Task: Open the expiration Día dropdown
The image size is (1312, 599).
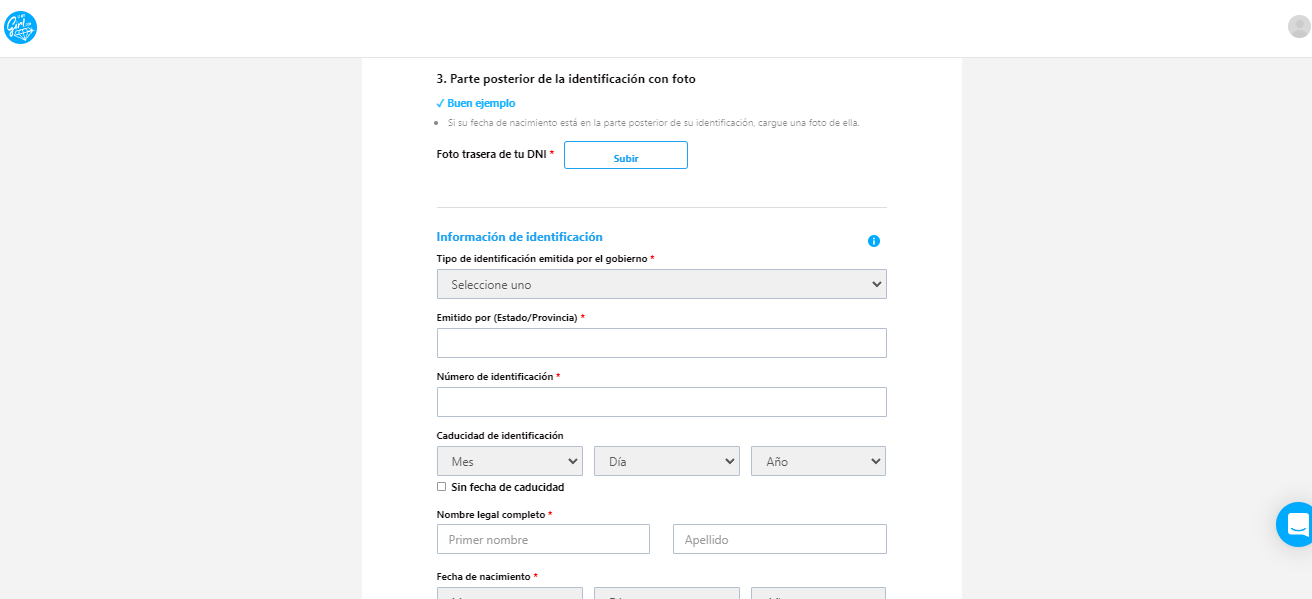Action: coord(666,461)
